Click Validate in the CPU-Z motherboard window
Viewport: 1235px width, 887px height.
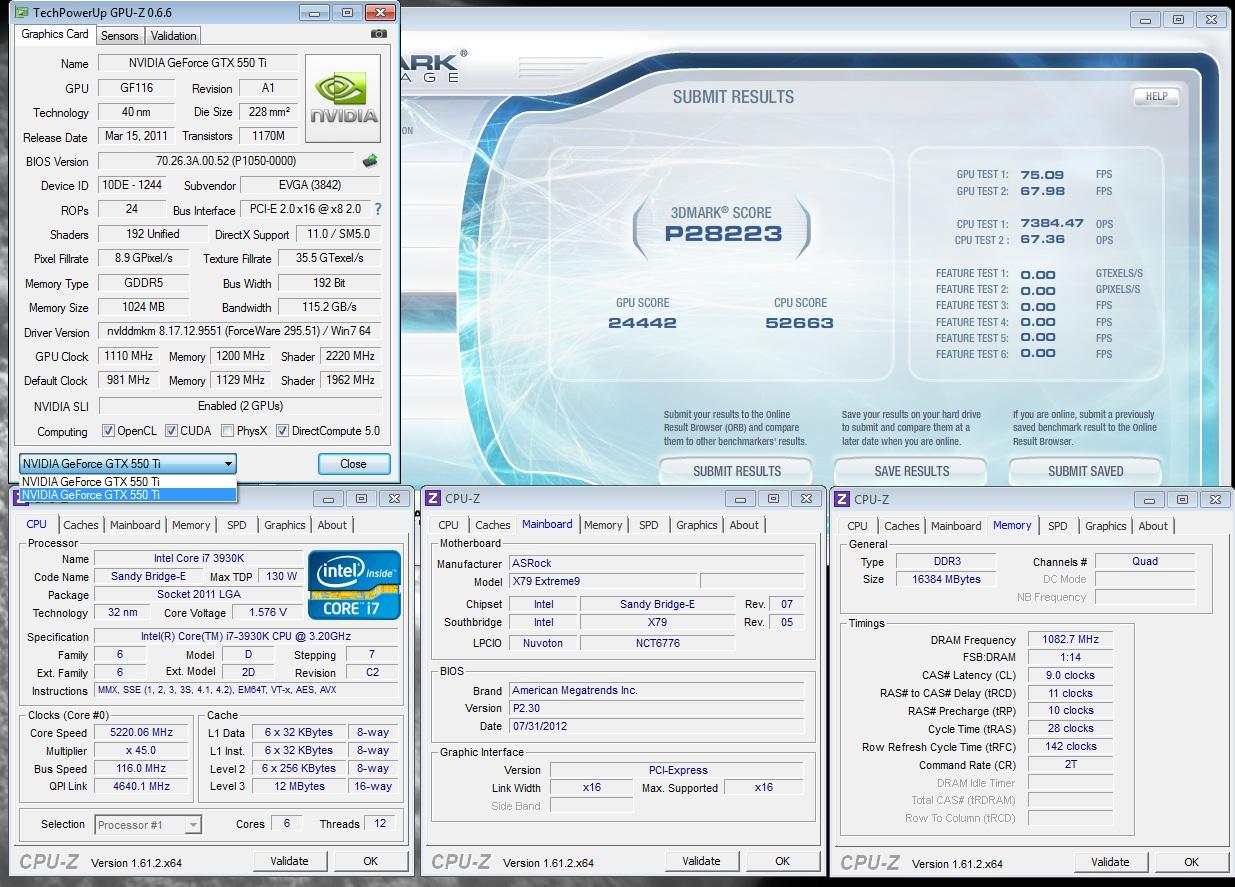pyautogui.click(x=701, y=861)
